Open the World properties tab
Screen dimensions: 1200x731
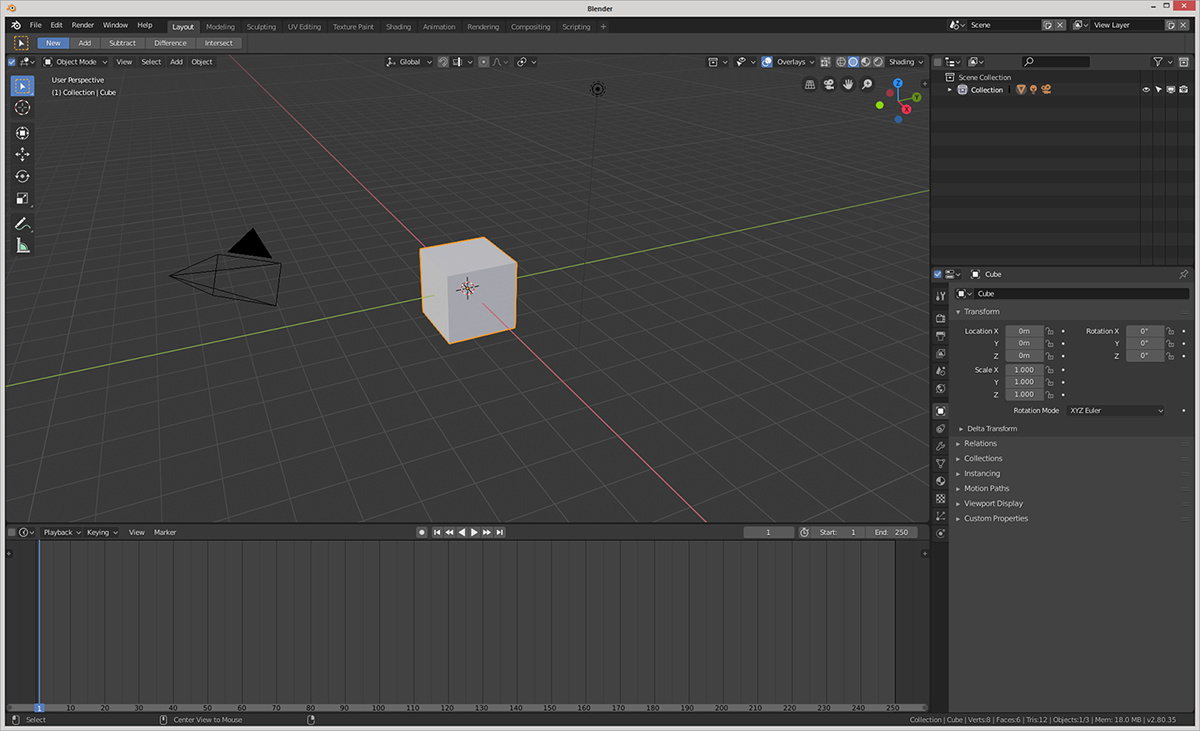[940, 389]
